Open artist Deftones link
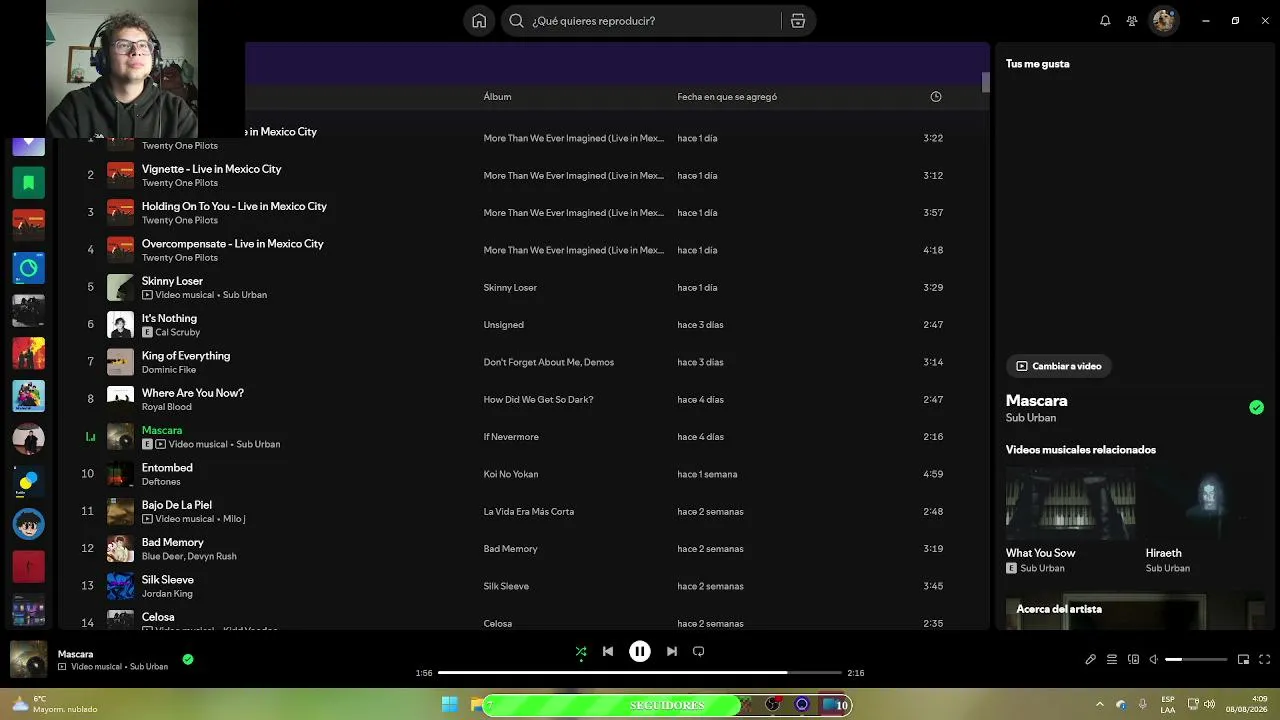 (x=161, y=482)
